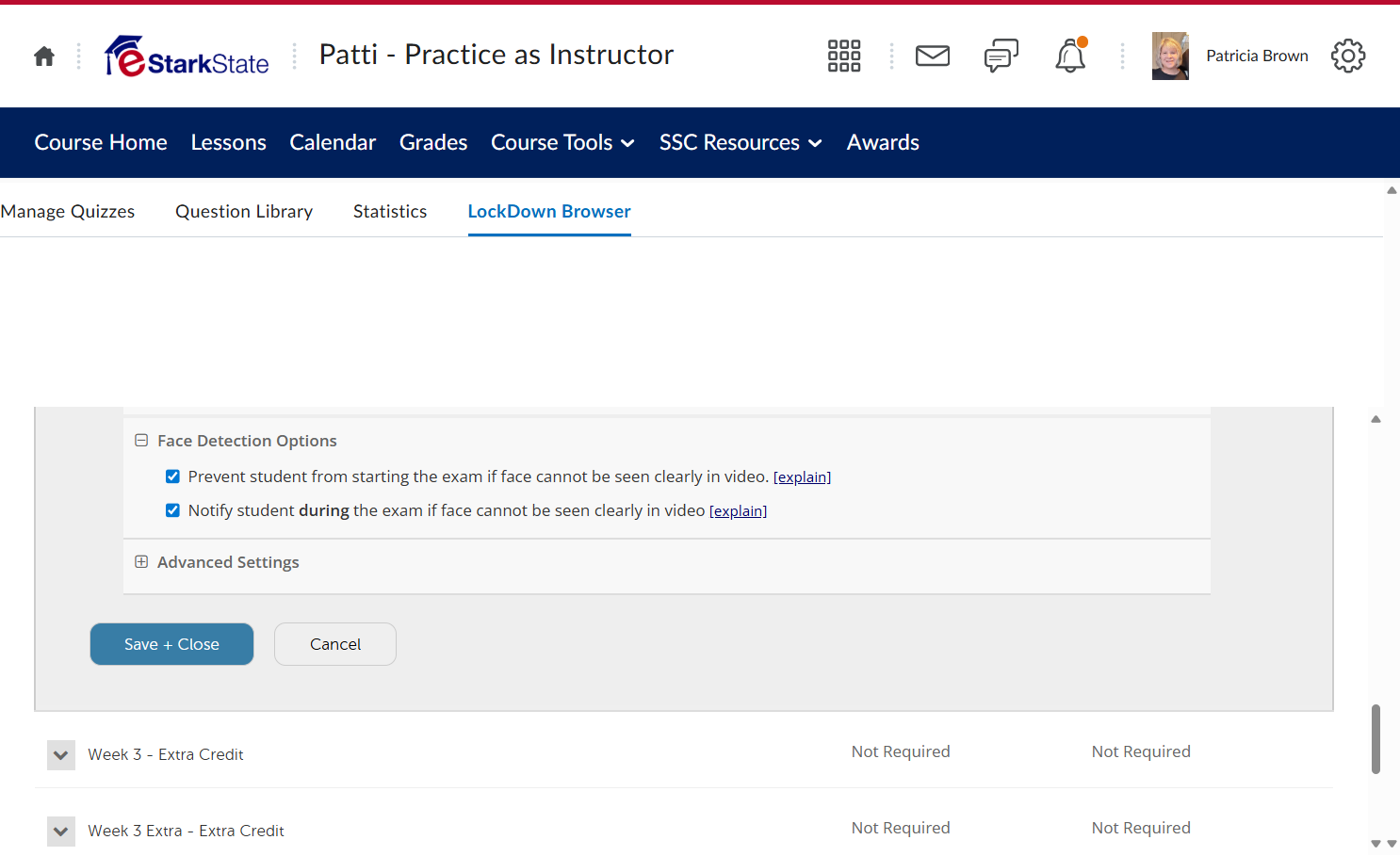This screenshot has height=856, width=1400.
Task: Expand the Course Tools menu
Action: tap(562, 142)
